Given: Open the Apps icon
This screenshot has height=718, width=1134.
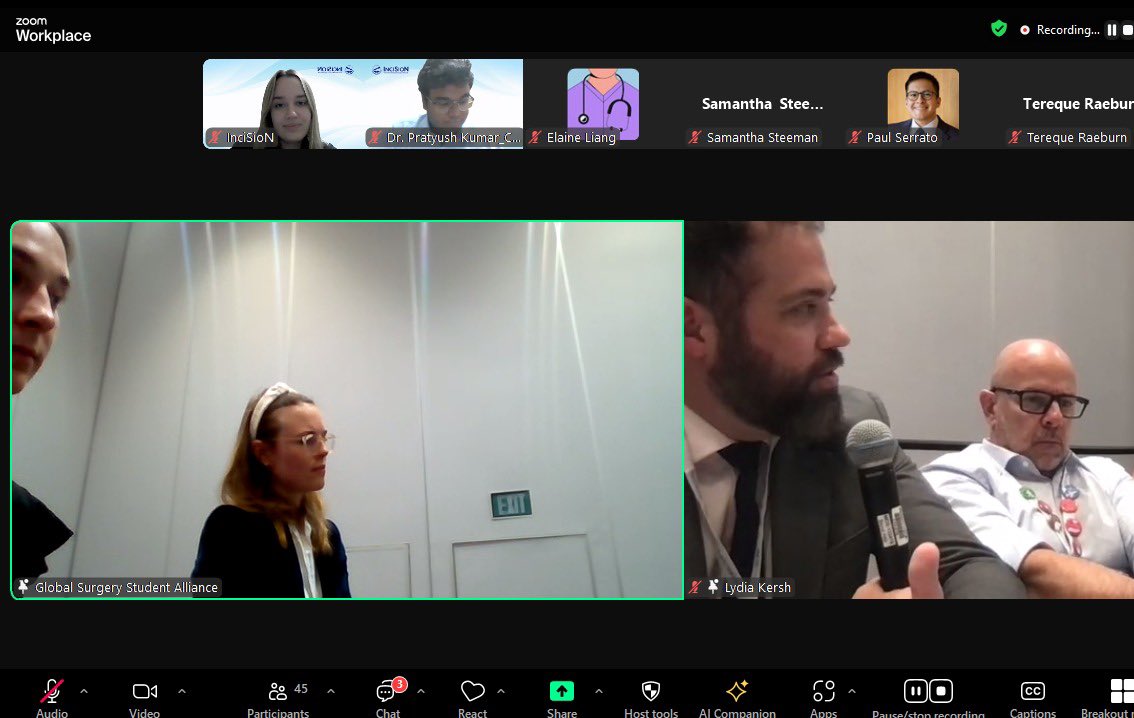Looking at the screenshot, I should click(x=823, y=691).
